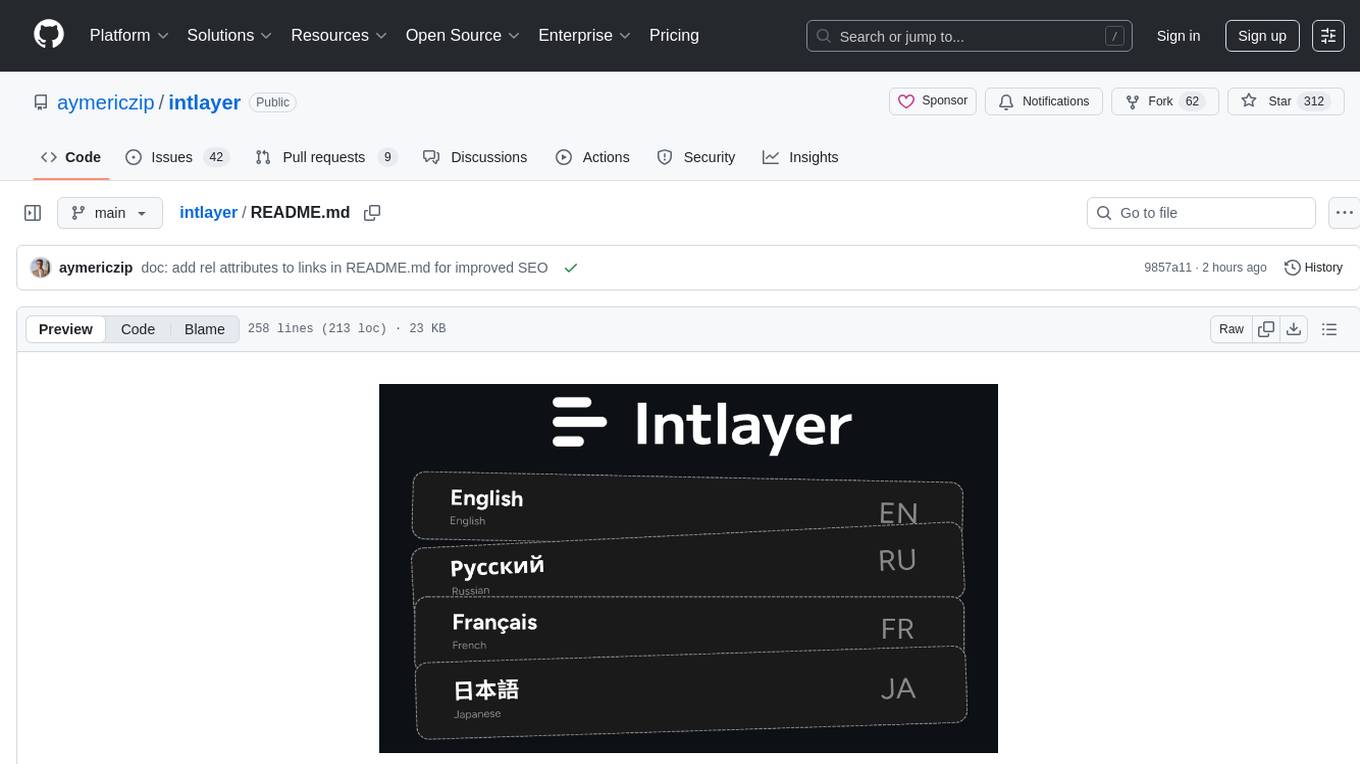Click the Intlayer banner image
This screenshot has height=764, width=1360.
click(688, 568)
